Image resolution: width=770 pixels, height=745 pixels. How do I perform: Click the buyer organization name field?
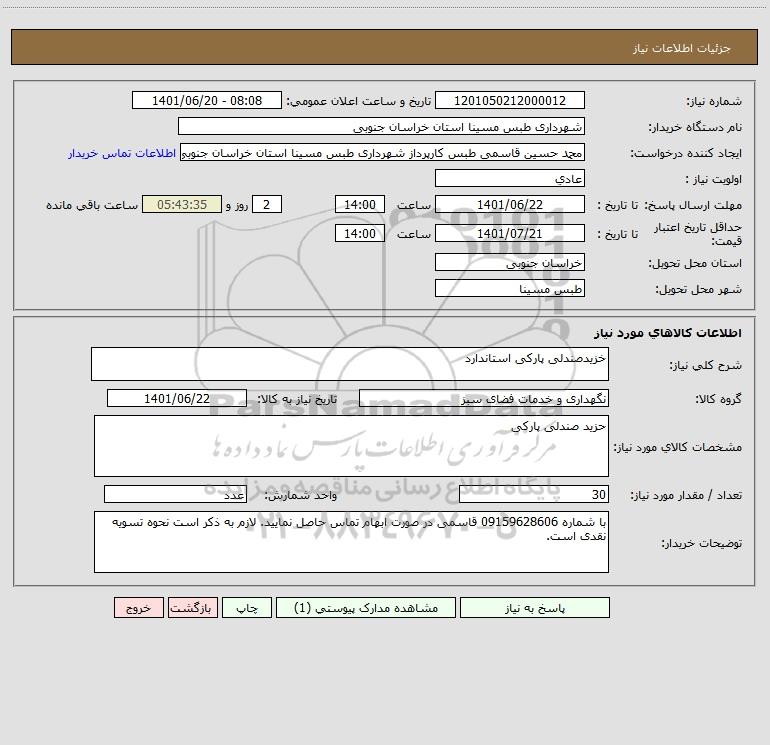(x=381, y=126)
